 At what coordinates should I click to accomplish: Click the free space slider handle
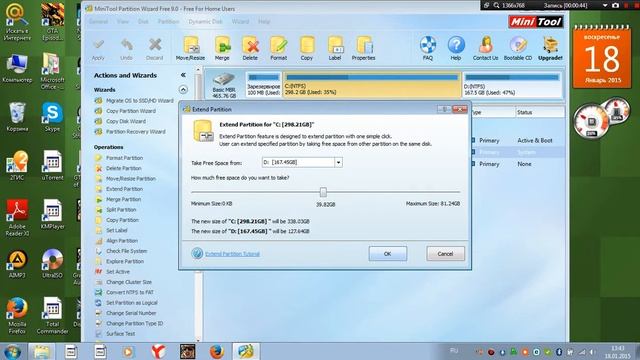click(x=323, y=192)
